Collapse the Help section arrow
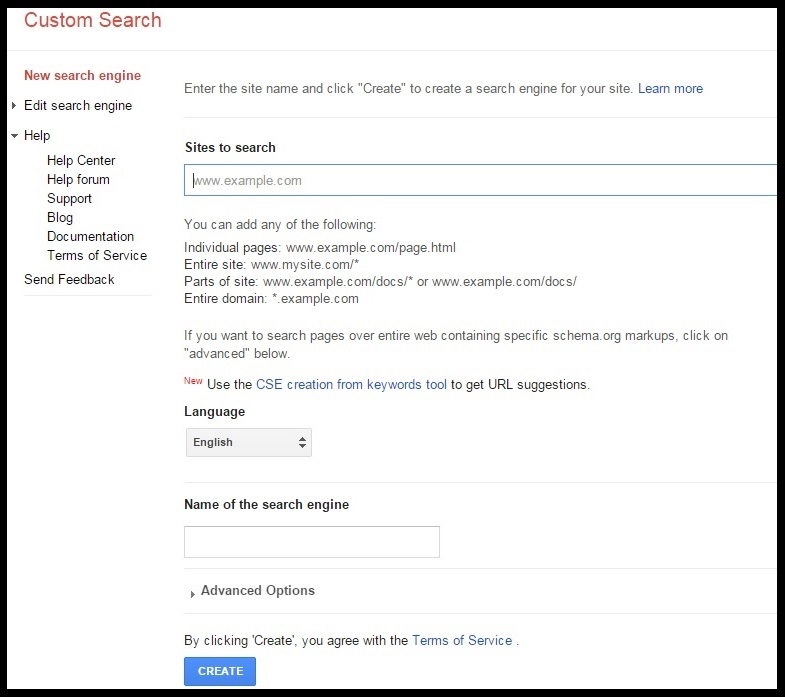Screen dimensions: 785x697 [x=14, y=135]
